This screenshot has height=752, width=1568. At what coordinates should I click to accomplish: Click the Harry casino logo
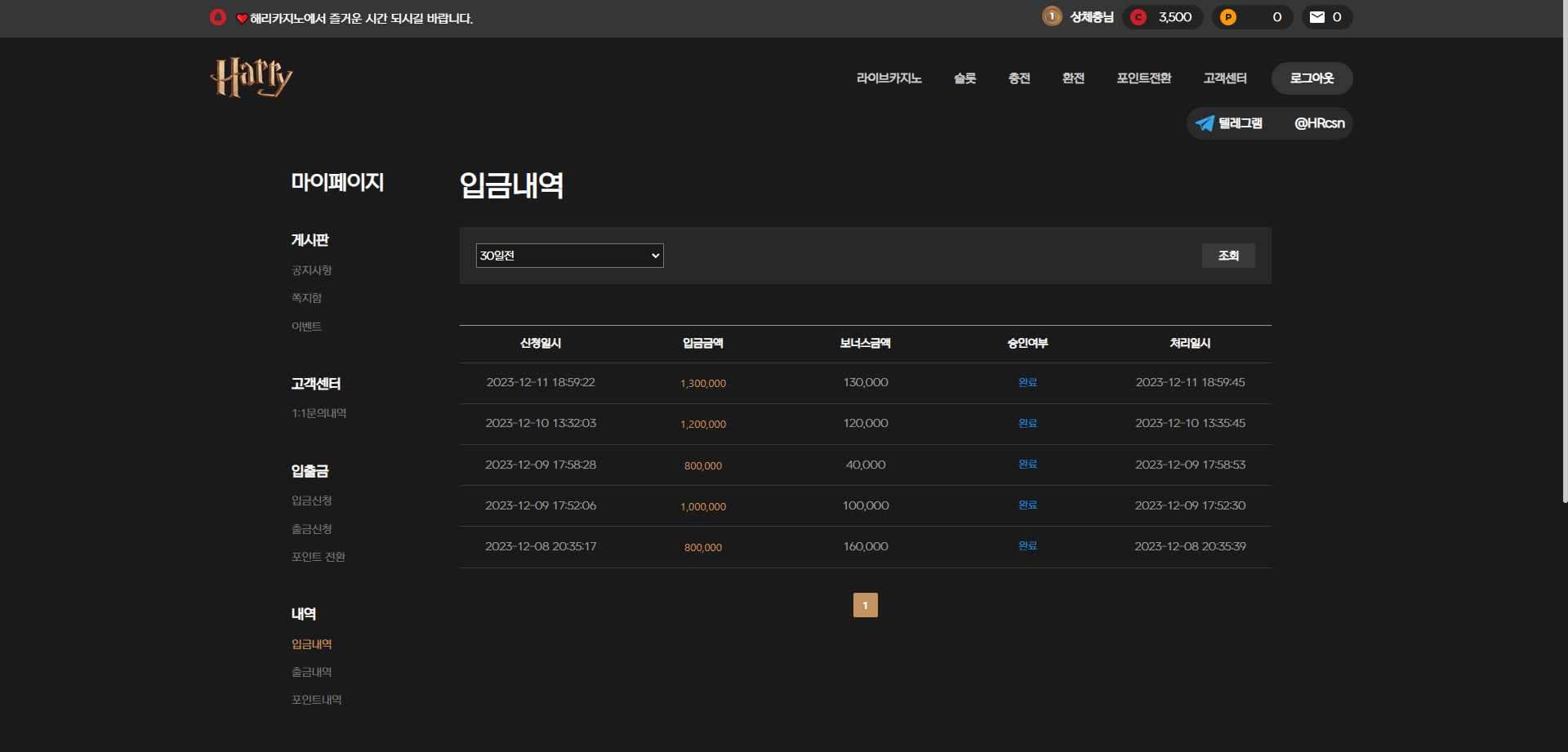[x=251, y=78]
